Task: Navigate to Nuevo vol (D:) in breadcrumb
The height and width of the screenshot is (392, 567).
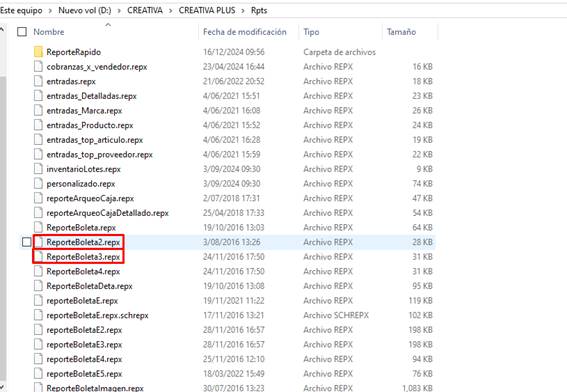Action: coord(85,10)
